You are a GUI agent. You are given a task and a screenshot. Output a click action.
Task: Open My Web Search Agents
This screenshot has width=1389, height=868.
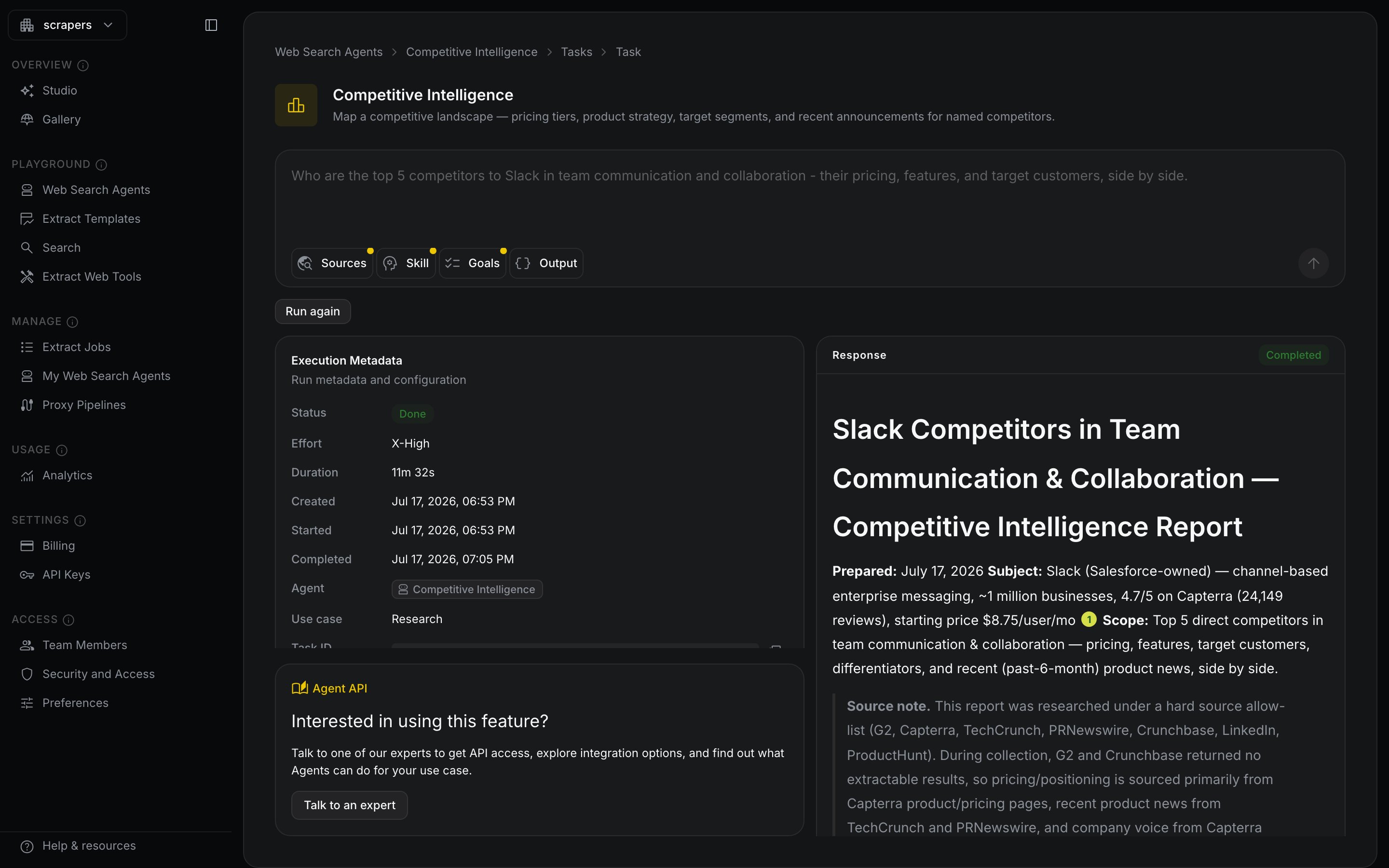point(106,376)
